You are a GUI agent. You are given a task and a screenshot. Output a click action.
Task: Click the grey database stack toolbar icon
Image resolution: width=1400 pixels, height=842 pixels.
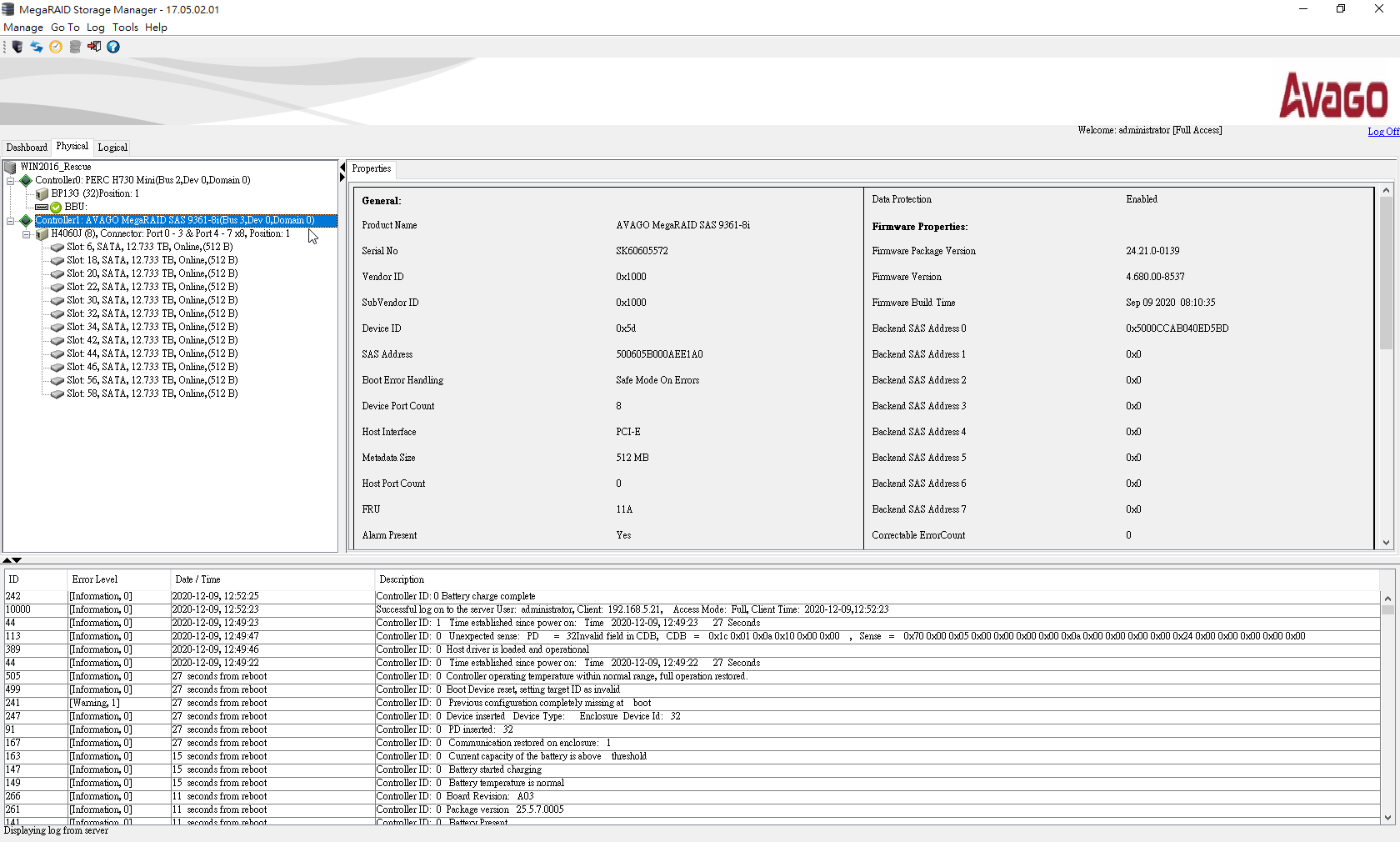[75, 47]
